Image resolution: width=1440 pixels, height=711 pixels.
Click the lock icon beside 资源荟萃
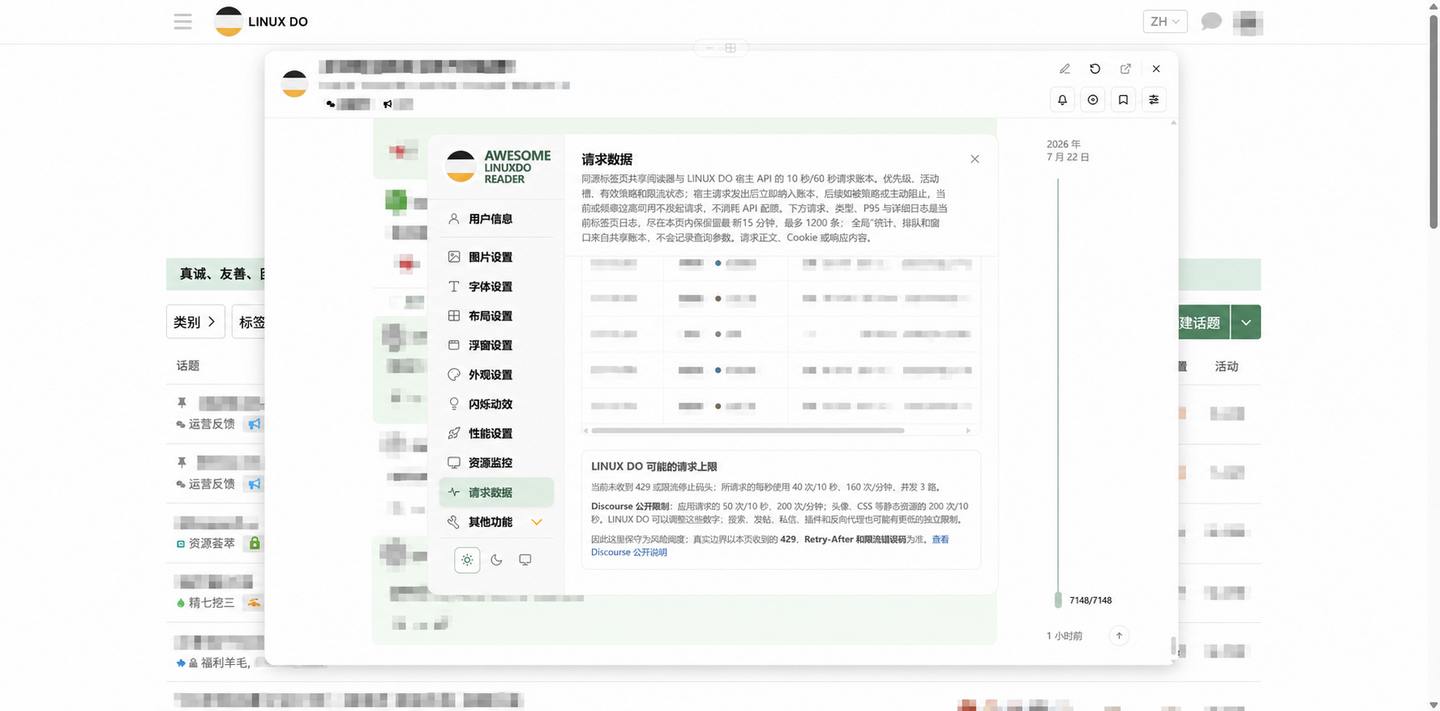pos(254,543)
